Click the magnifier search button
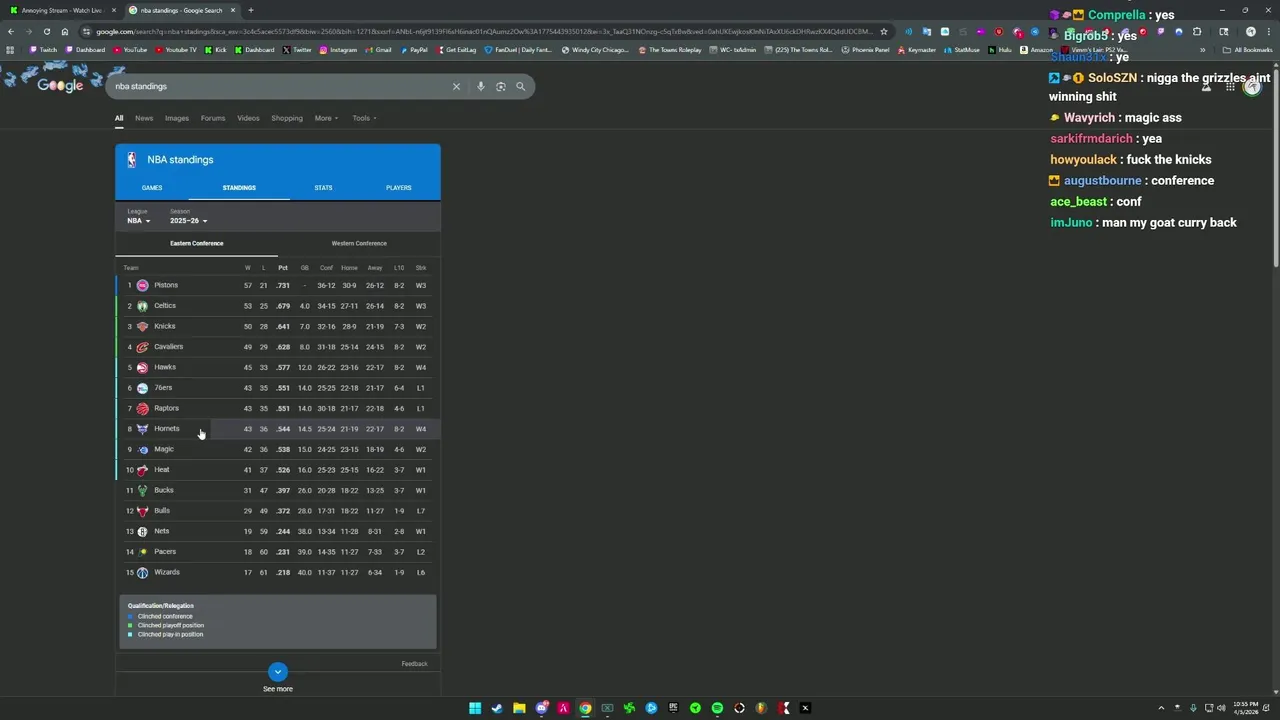Viewport: 1280px width, 720px height. click(x=521, y=87)
